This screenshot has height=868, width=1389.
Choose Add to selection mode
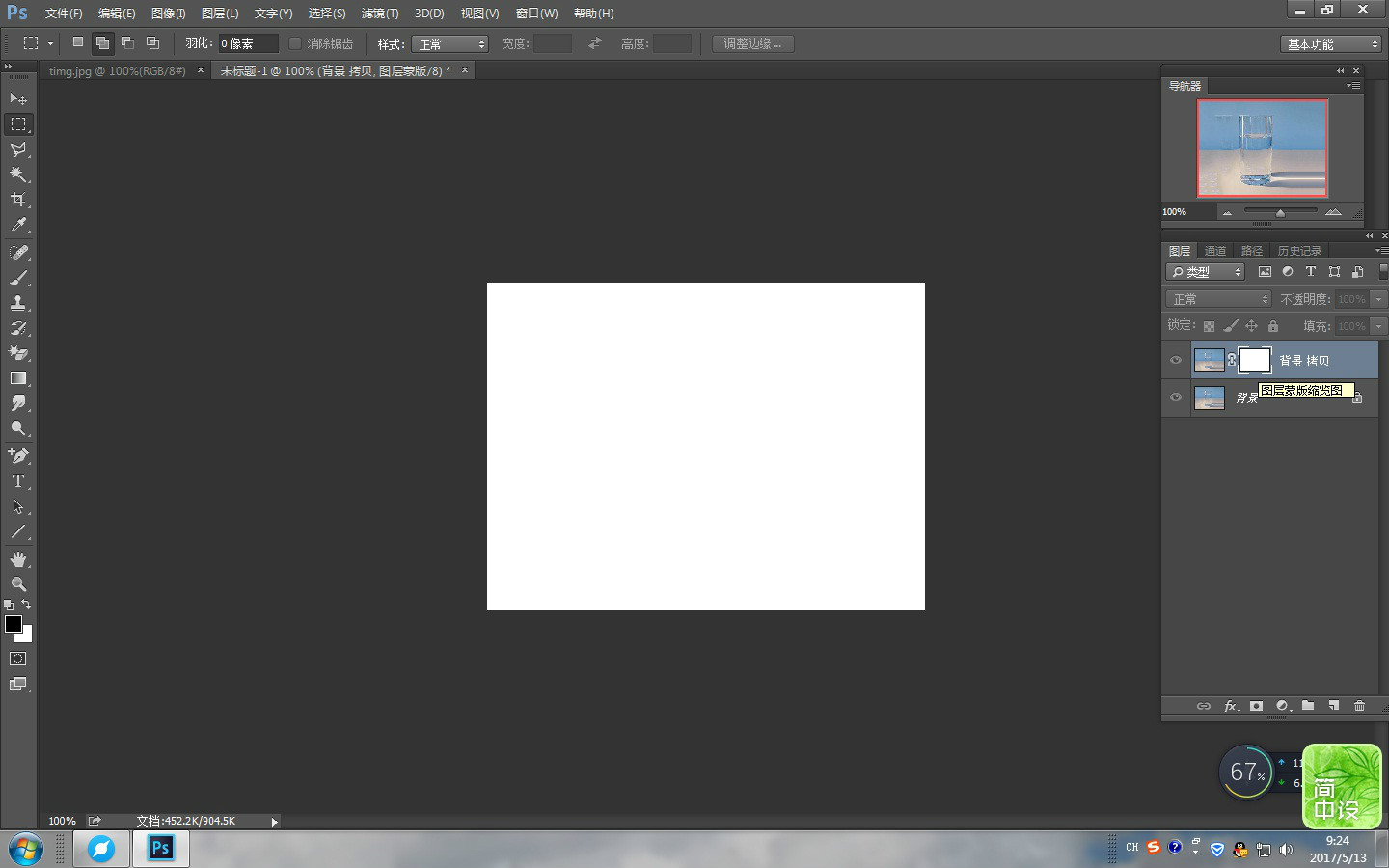[x=102, y=42]
